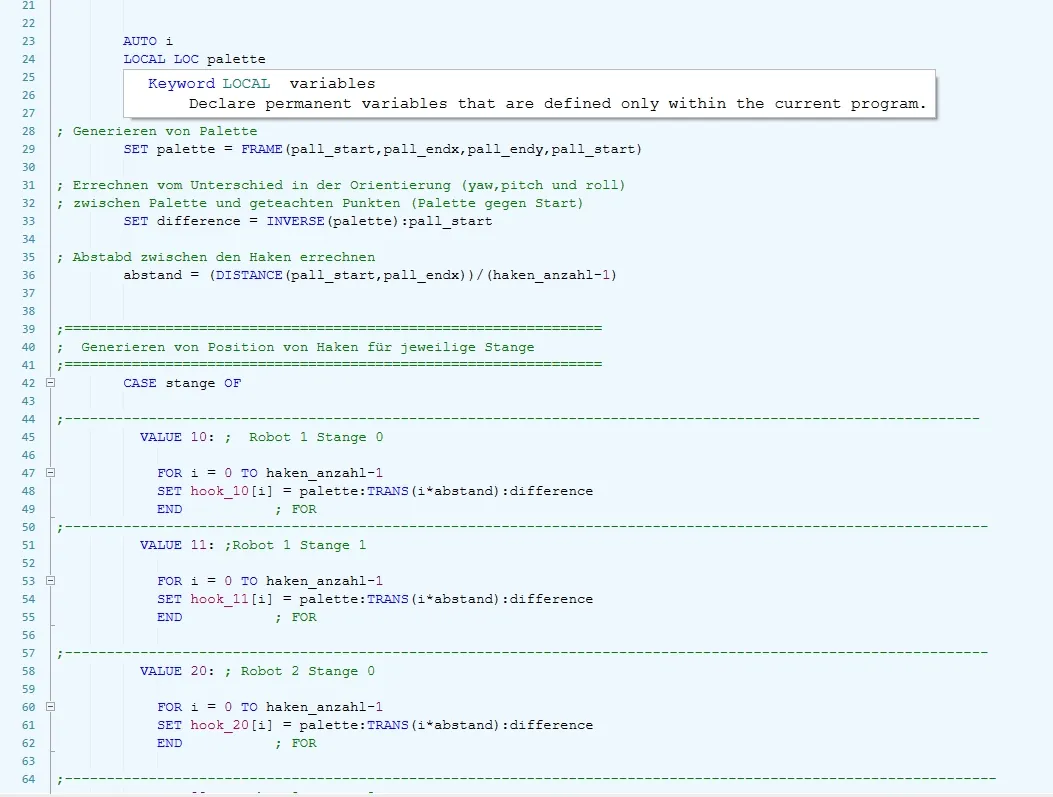Click the END keyword on line 55
This screenshot has height=797, width=1053.
[x=169, y=617]
